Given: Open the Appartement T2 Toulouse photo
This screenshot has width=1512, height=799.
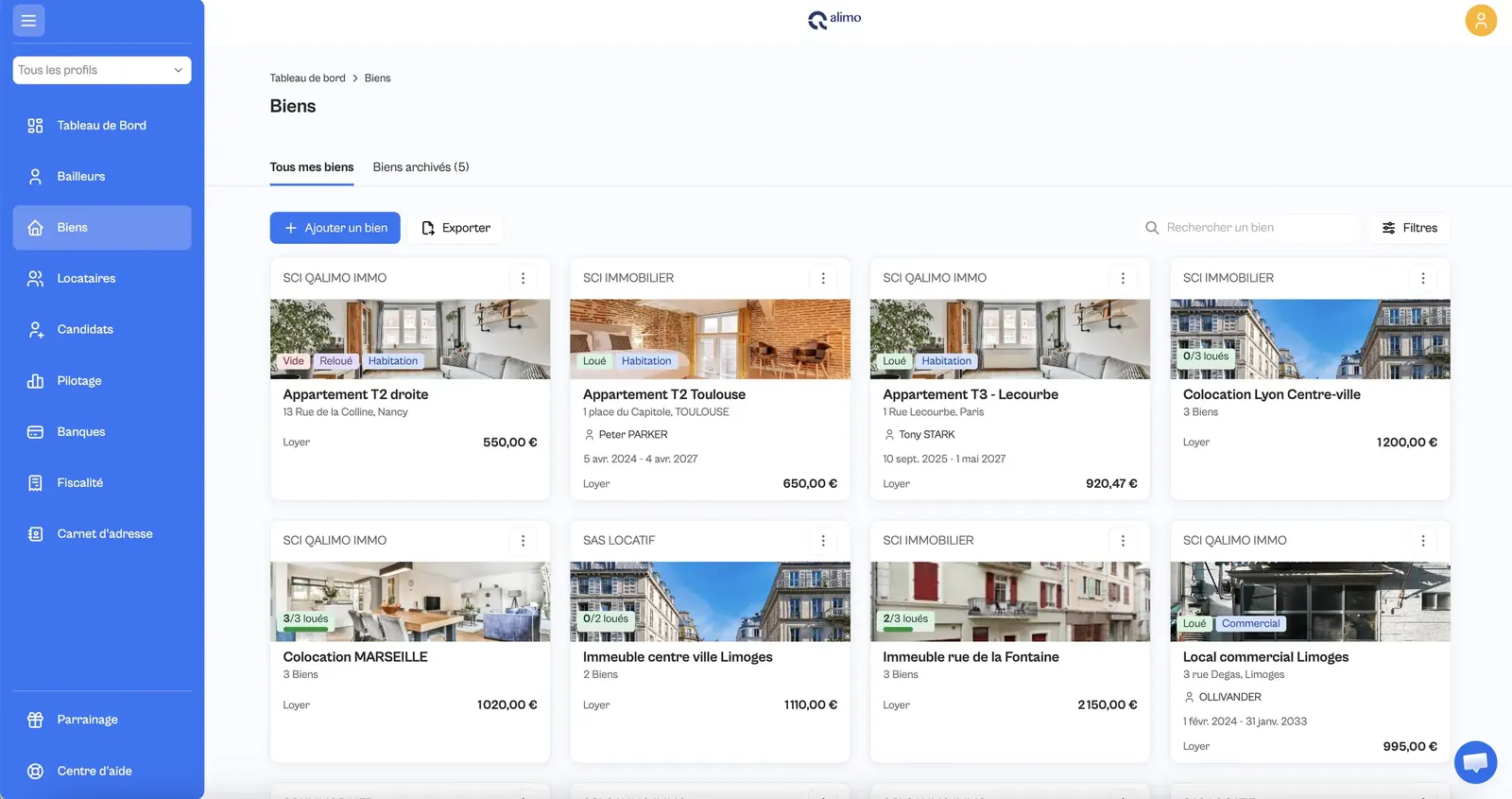Looking at the screenshot, I should point(710,339).
